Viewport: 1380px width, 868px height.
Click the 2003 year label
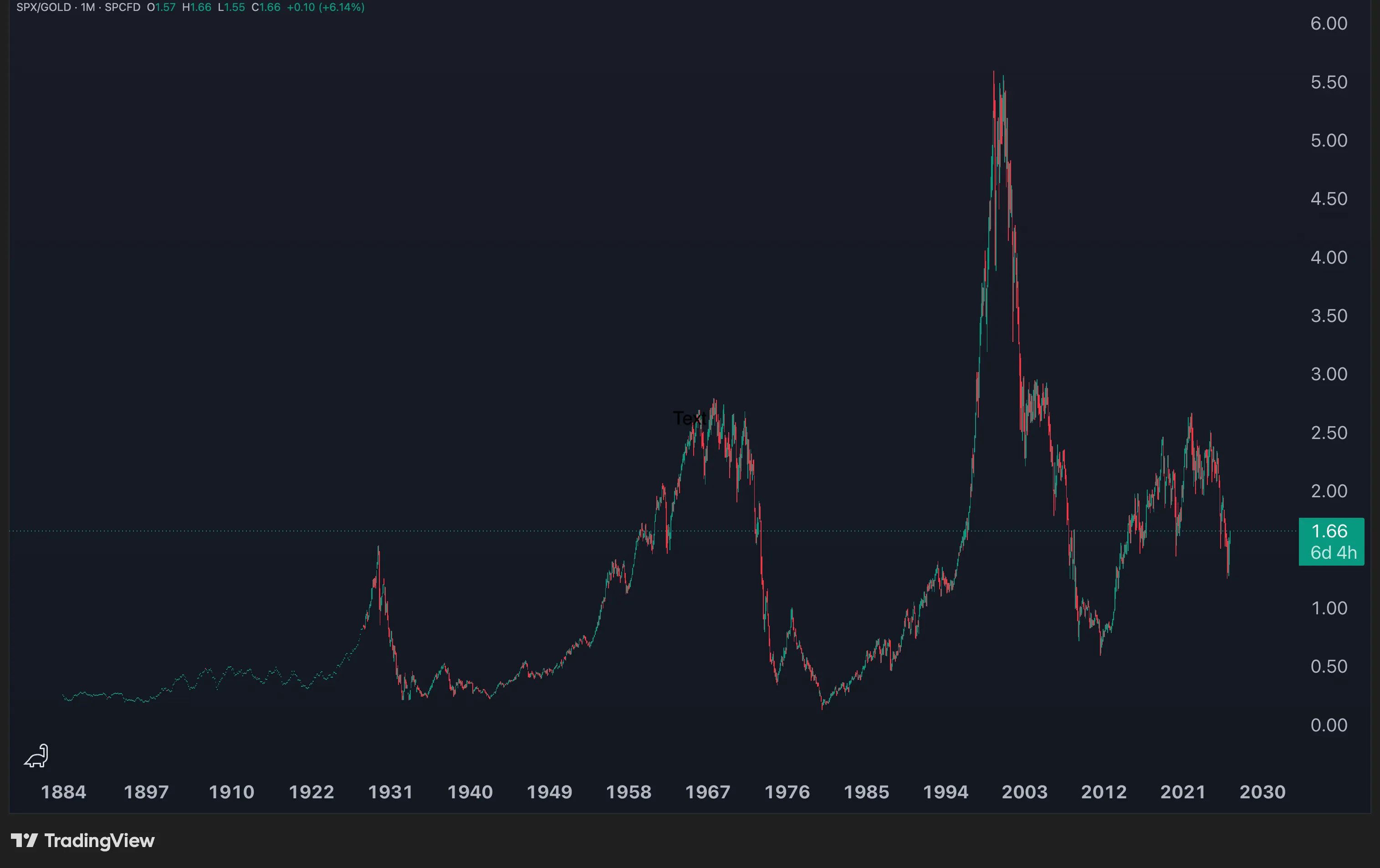point(1025,792)
